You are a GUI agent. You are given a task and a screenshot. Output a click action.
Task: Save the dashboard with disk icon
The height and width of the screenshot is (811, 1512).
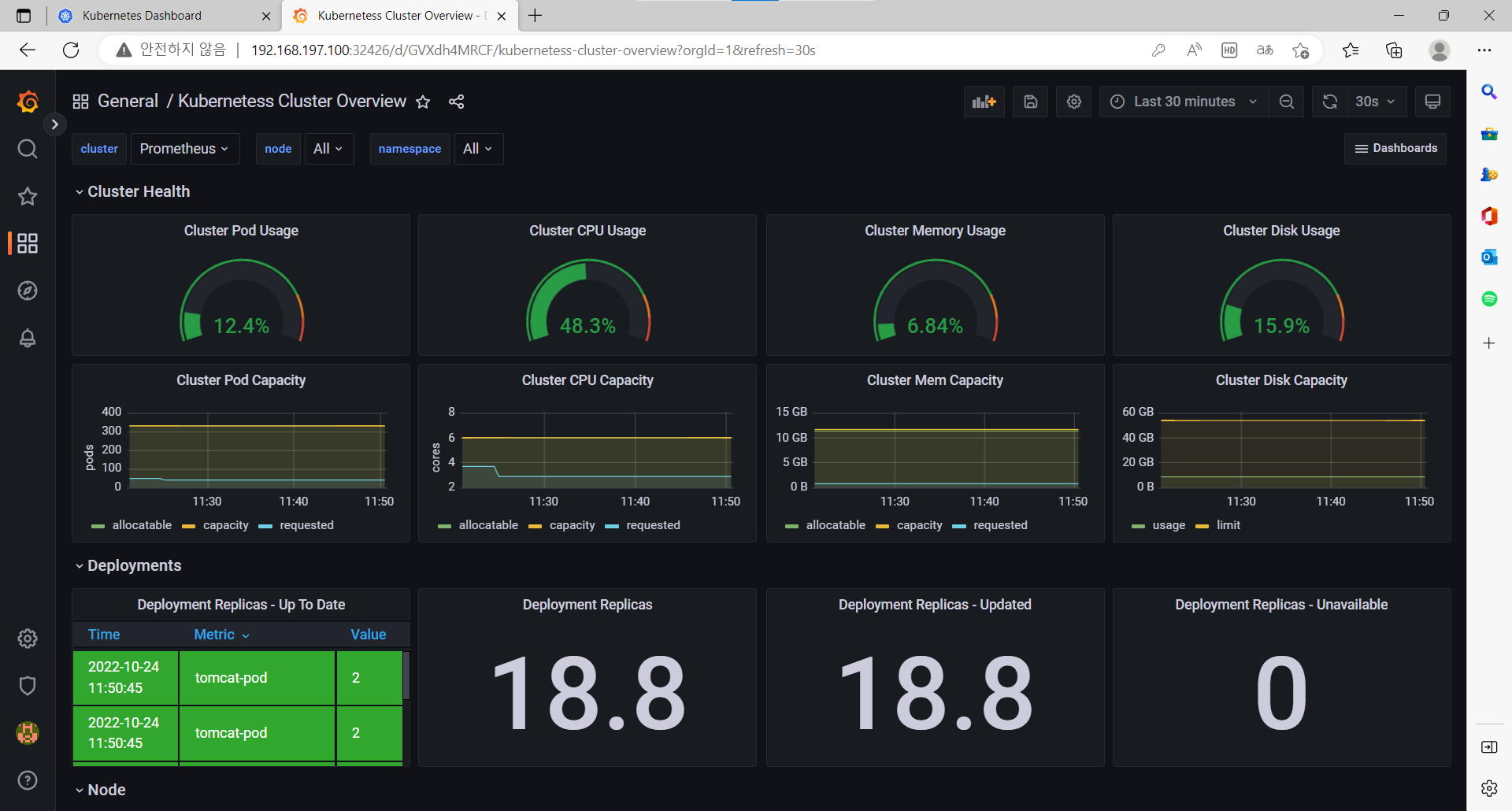(x=1031, y=102)
